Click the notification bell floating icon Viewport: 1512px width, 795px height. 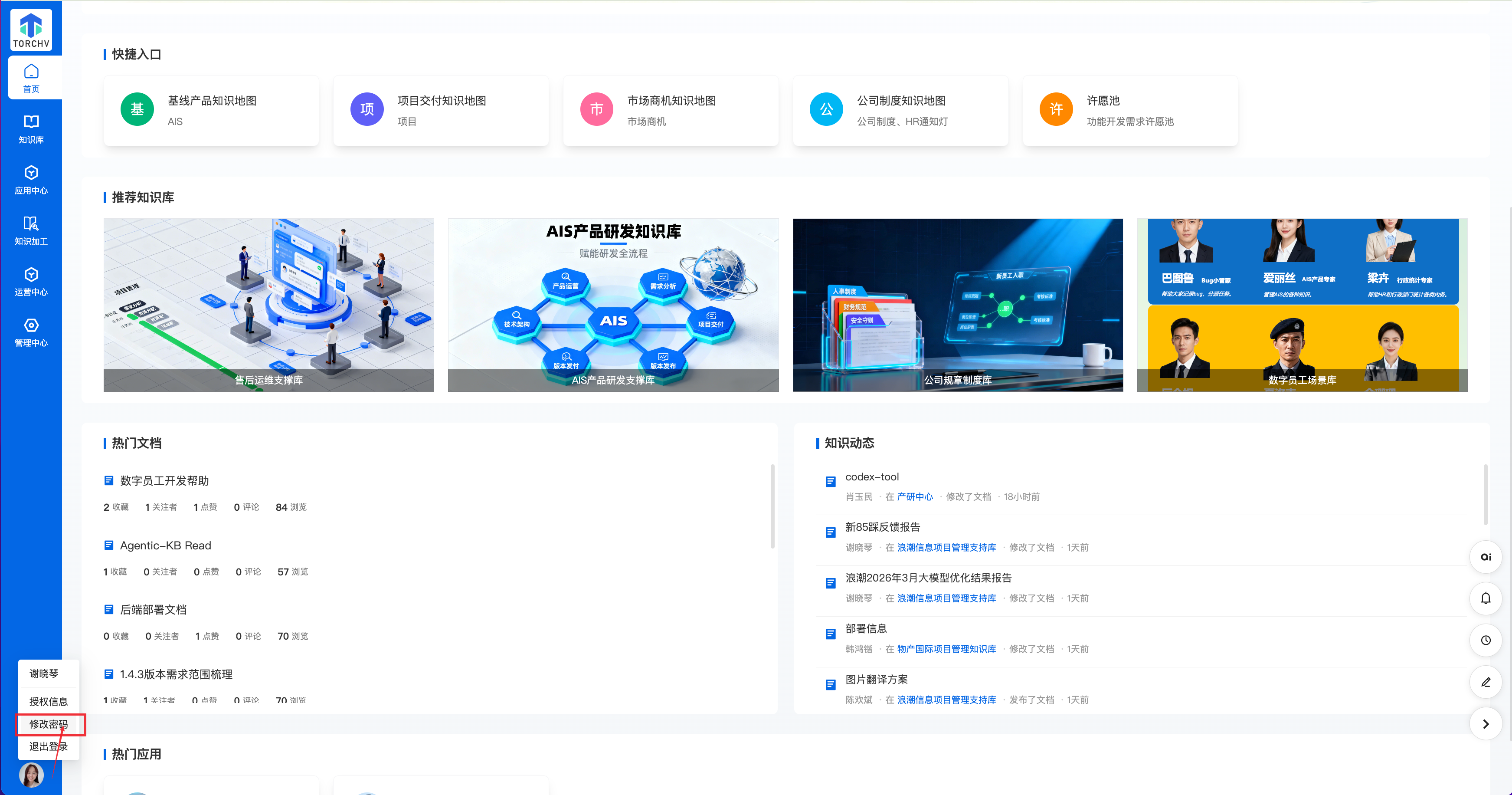tap(1485, 598)
